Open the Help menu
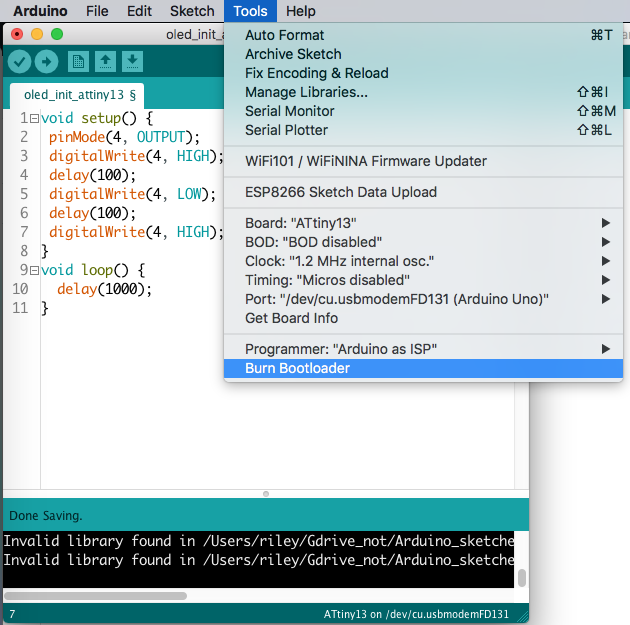The image size is (630, 625). (x=301, y=11)
